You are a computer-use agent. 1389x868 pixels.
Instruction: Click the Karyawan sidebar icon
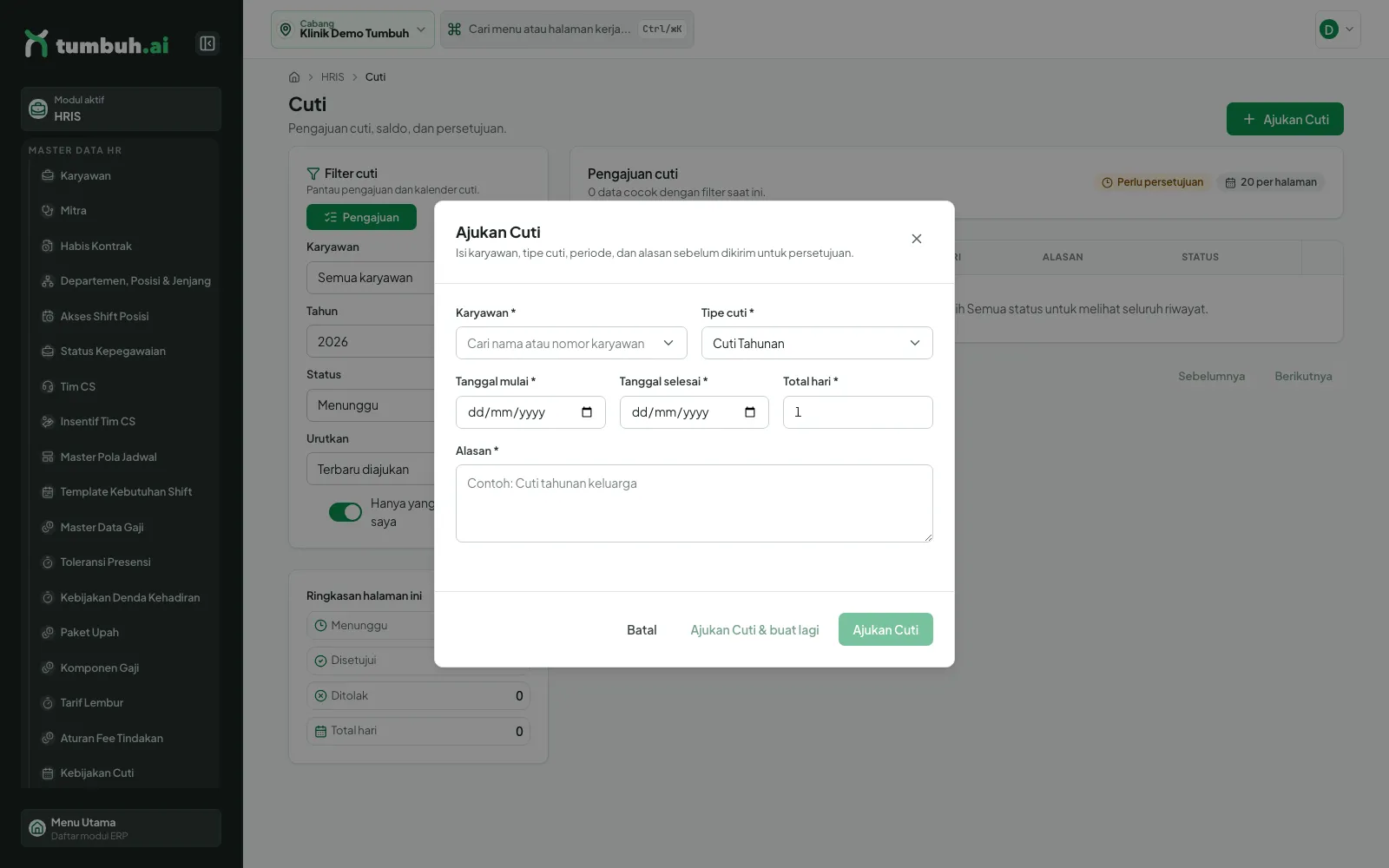48,175
